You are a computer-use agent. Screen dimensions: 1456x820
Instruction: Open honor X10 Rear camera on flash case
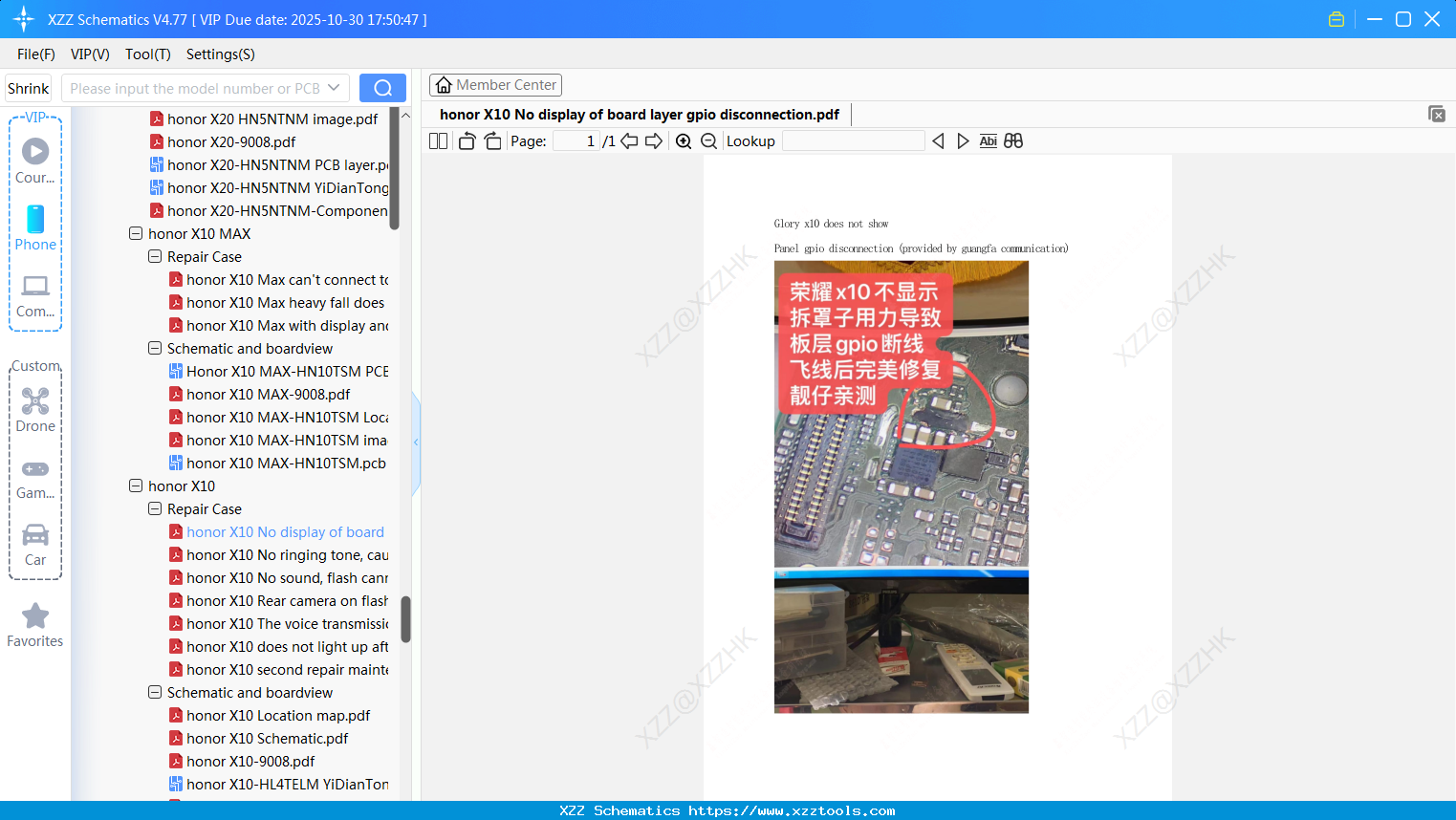tap(279, 600)
